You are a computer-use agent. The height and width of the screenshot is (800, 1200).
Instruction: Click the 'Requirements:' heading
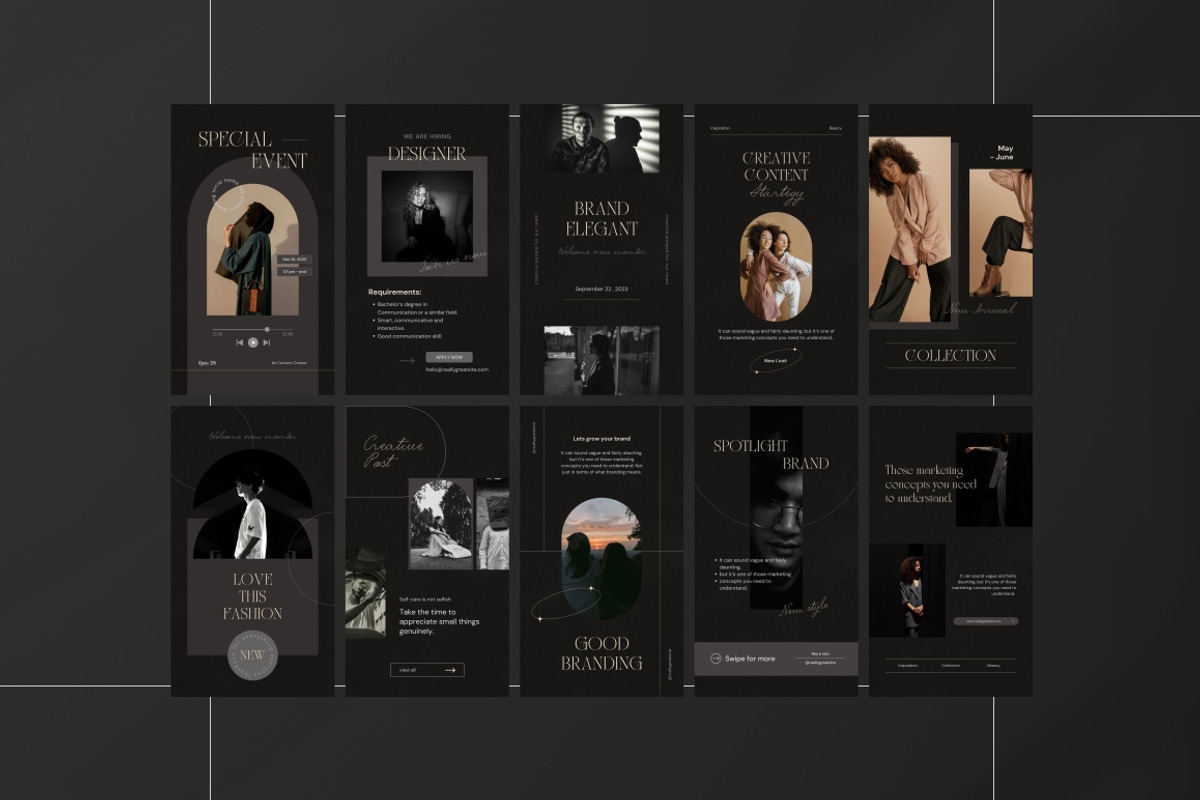click(x=395, y=292)
